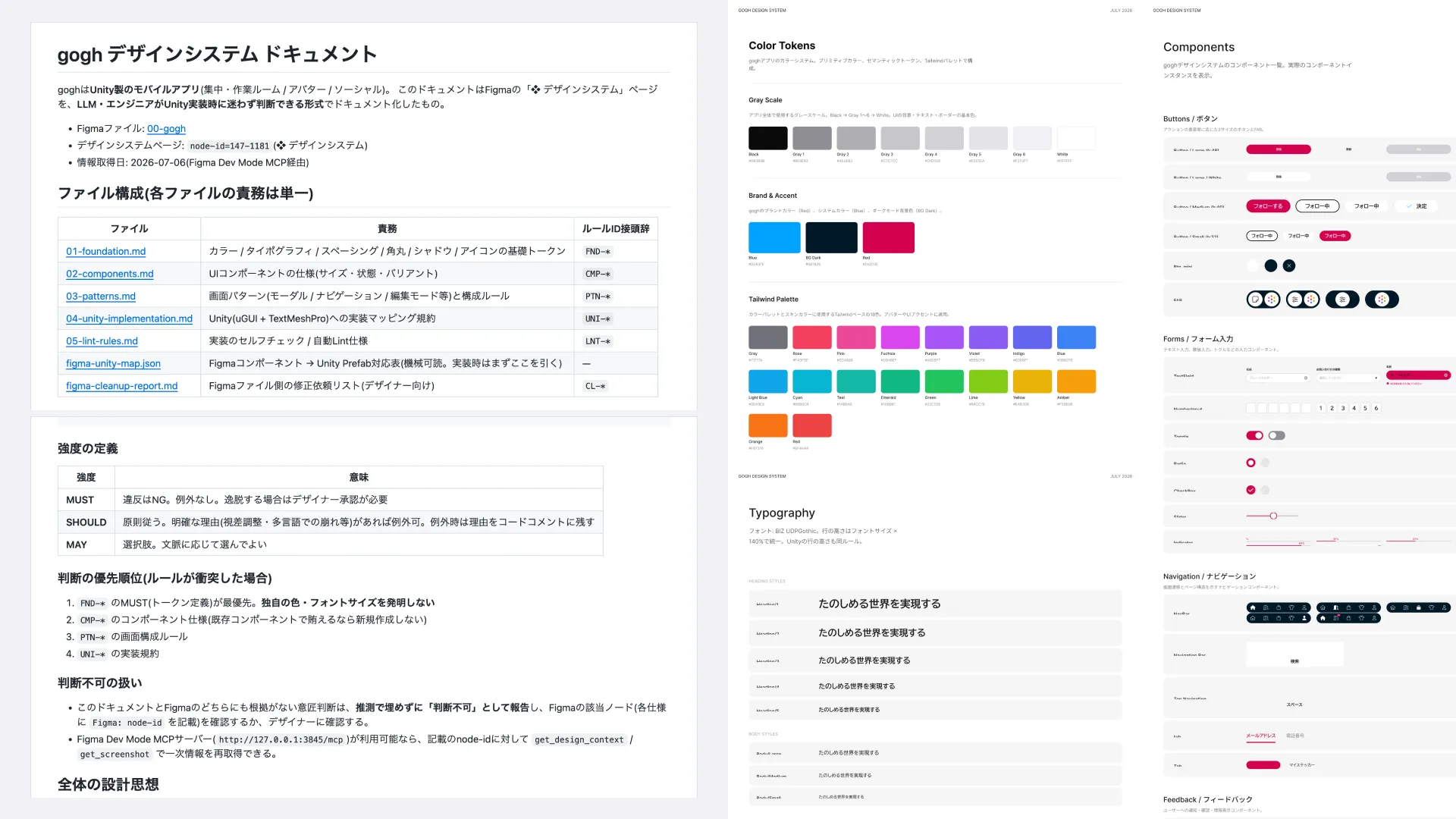Screen dimensions: 1456x819
Task: Click home icon in top right NavBar
Action: (x=1393, y=607)
